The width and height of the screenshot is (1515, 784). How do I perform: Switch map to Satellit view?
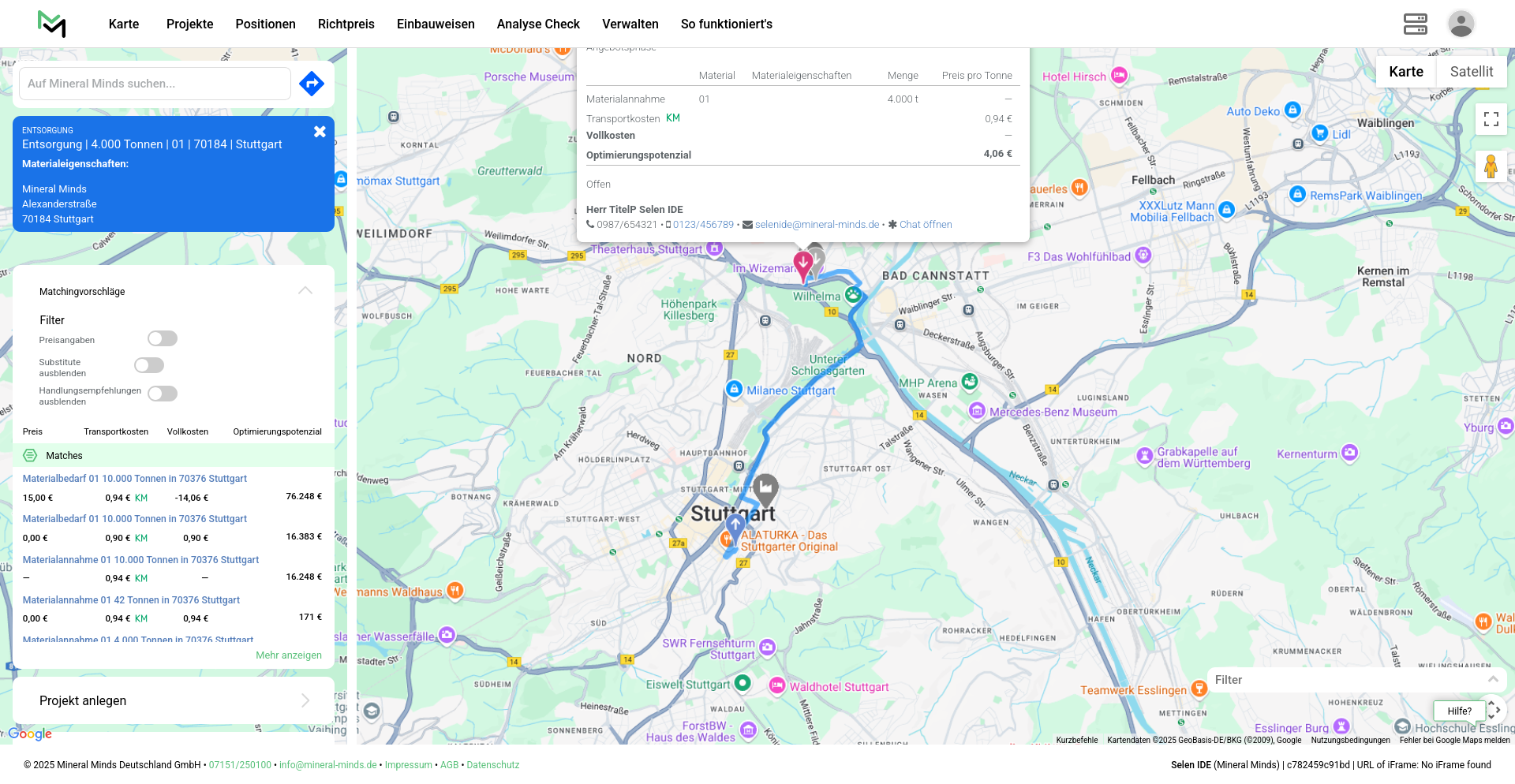1471,72
